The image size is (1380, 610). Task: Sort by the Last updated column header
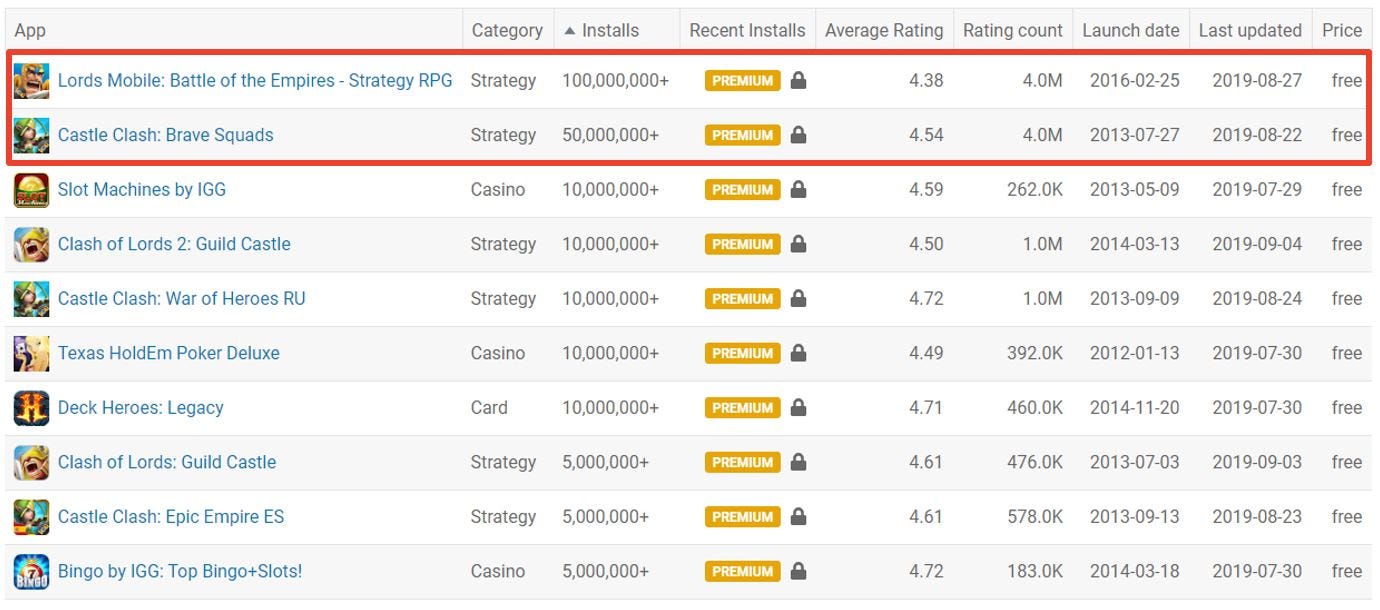(1250, 30)
